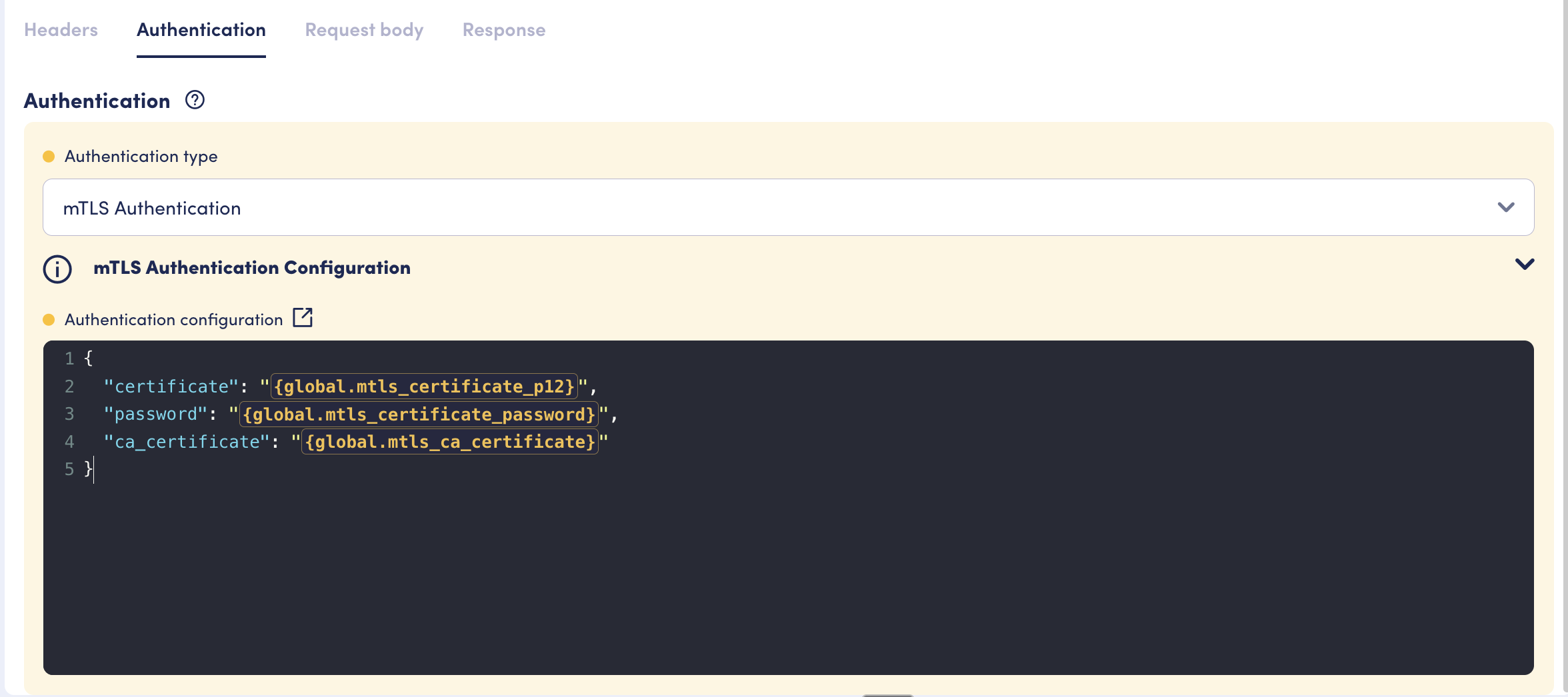
Task: Click the mTLS Authentication Configuration heading
Action: click(251, 268)
